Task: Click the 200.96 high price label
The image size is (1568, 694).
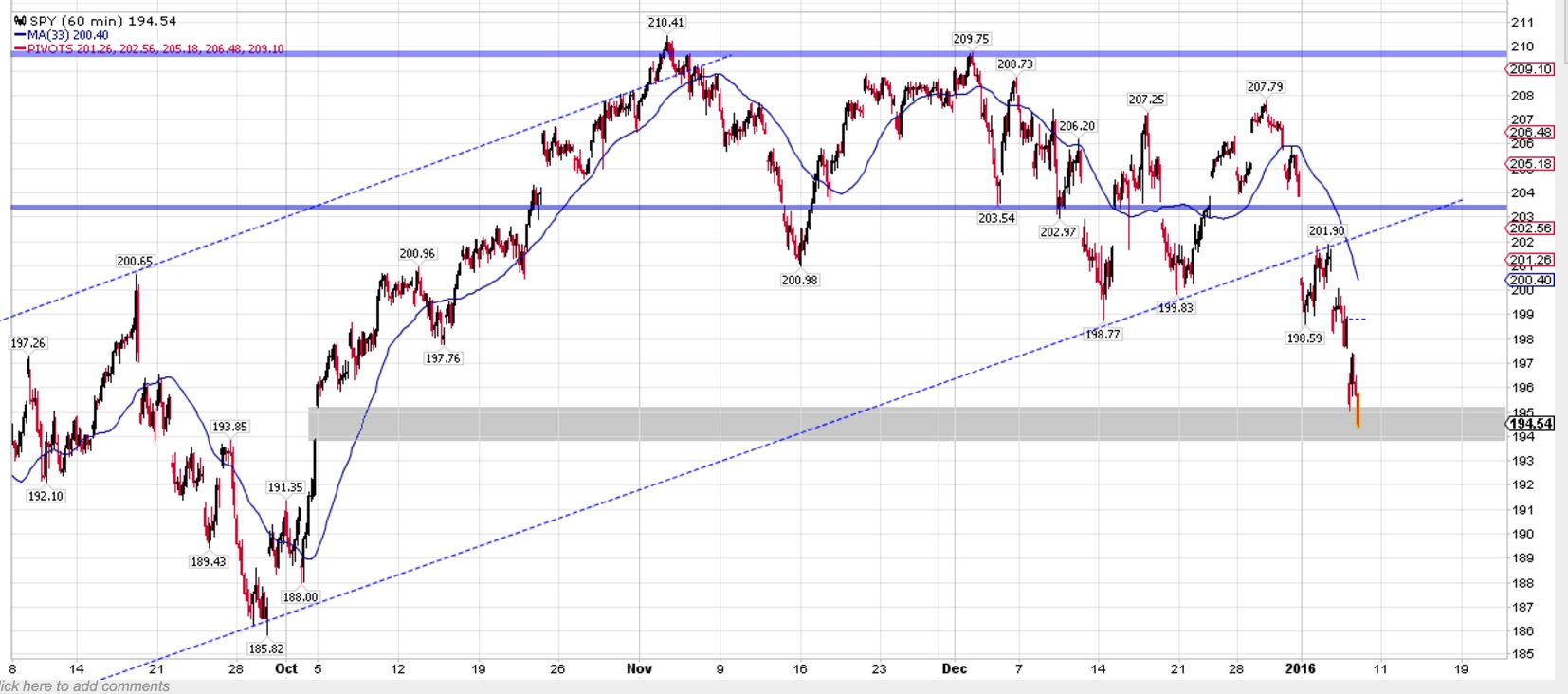Action: [x=417, y=253]
